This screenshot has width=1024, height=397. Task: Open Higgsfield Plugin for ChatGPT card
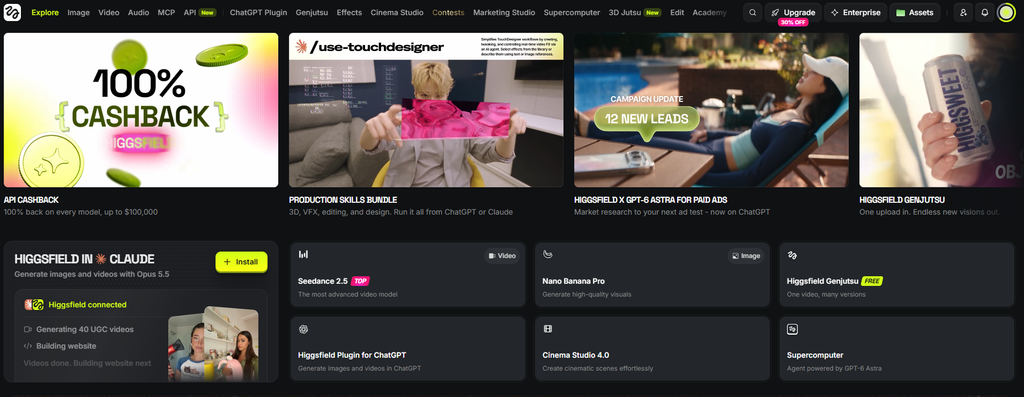coord(408,349)
